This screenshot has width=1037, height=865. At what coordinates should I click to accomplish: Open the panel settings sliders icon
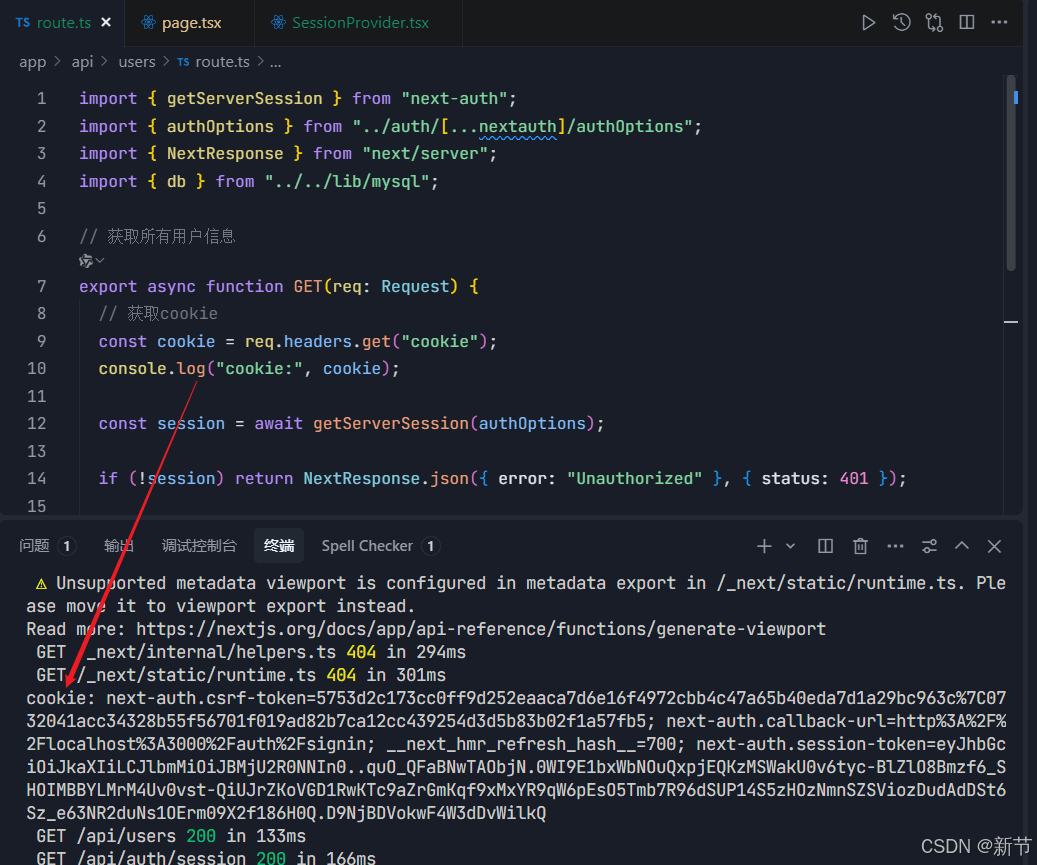(929, 546)
